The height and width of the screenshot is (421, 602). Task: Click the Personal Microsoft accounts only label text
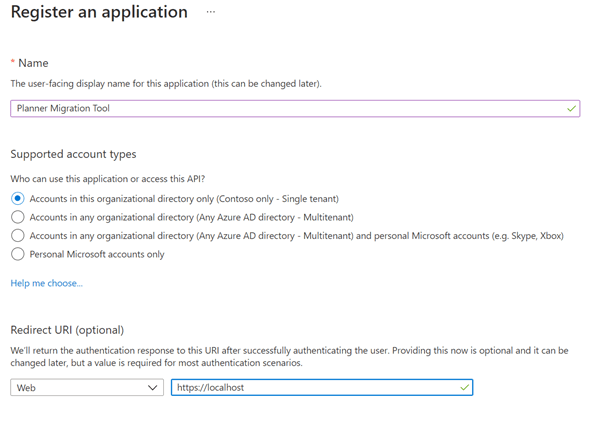[x=97, y=254]
